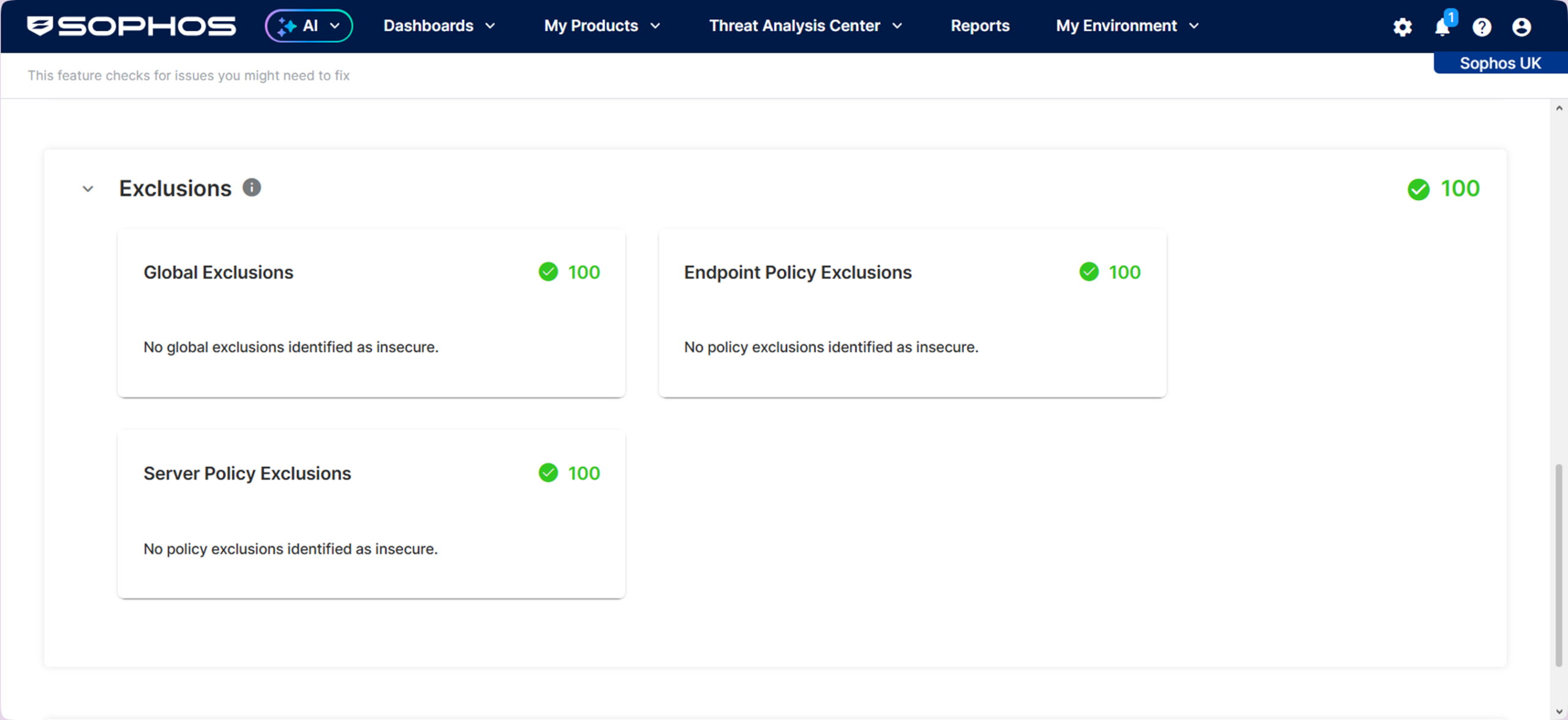Open the user account profile icon
Screen dimensions: 1568x720
coord(1521,27)
